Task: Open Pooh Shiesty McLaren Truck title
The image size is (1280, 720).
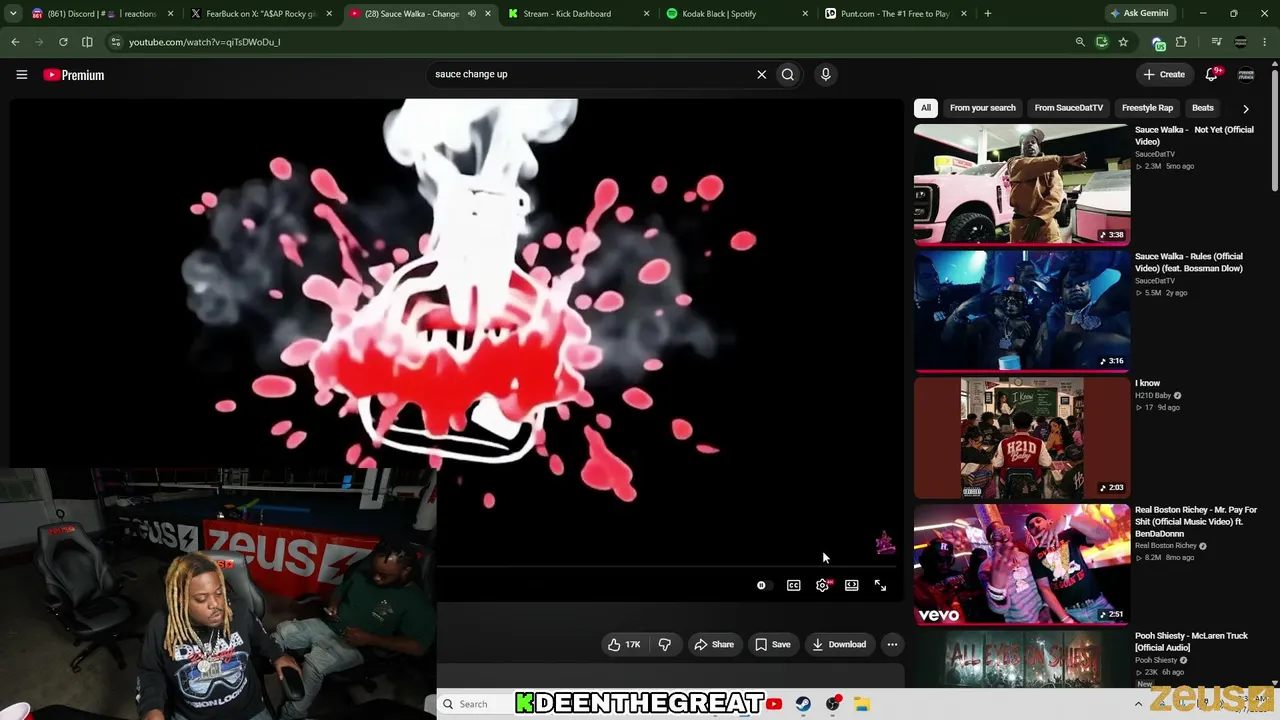Action: click(1191, 642)
